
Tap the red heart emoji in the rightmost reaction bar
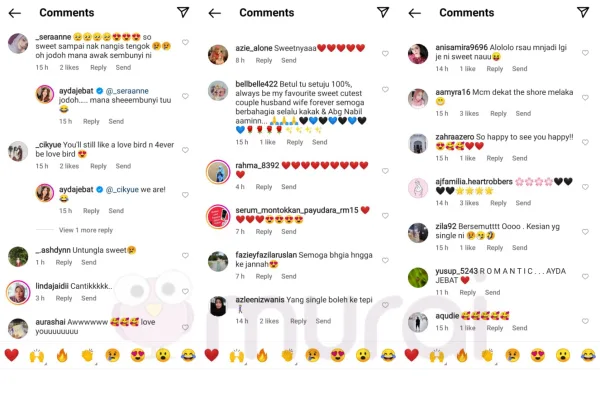tap(411, 355)
